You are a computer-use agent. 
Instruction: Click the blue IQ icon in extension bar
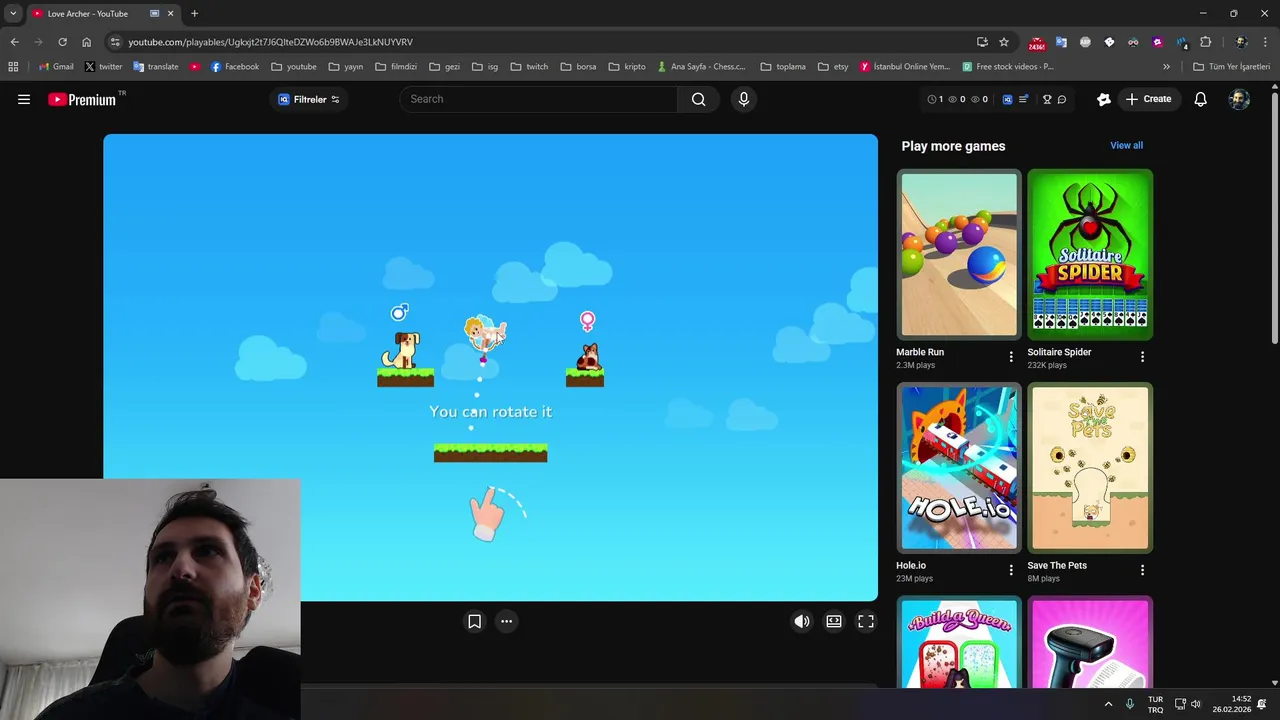coord(1007,99)
